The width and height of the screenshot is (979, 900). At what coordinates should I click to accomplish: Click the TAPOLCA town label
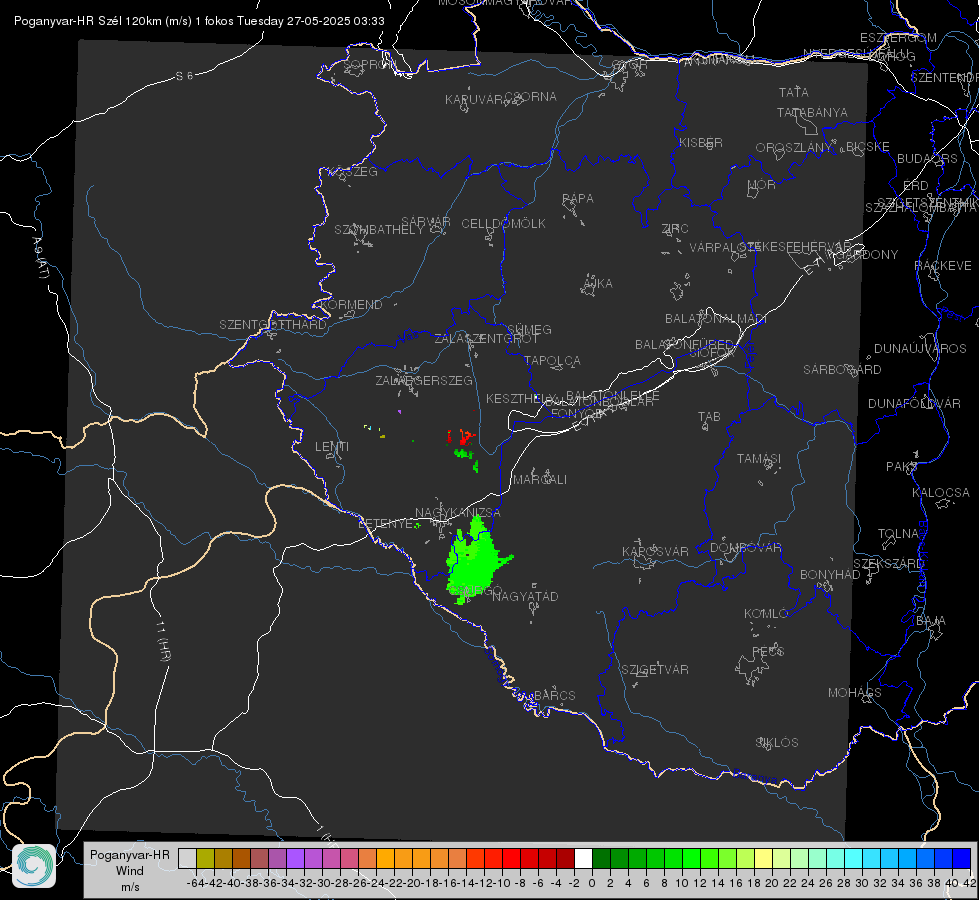click(x=553, y=360)
